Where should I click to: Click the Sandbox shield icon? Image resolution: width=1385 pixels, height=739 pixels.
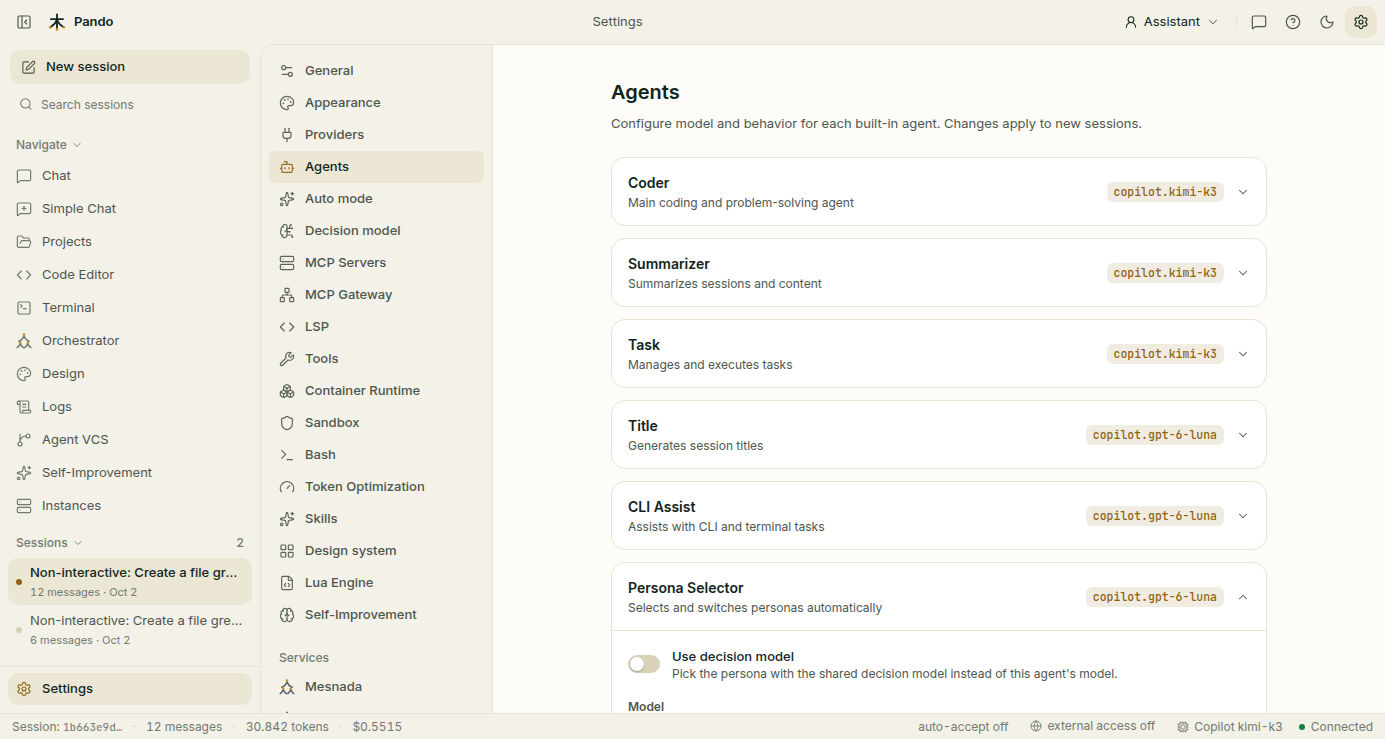pyautogui.click(x=287, y=423)
